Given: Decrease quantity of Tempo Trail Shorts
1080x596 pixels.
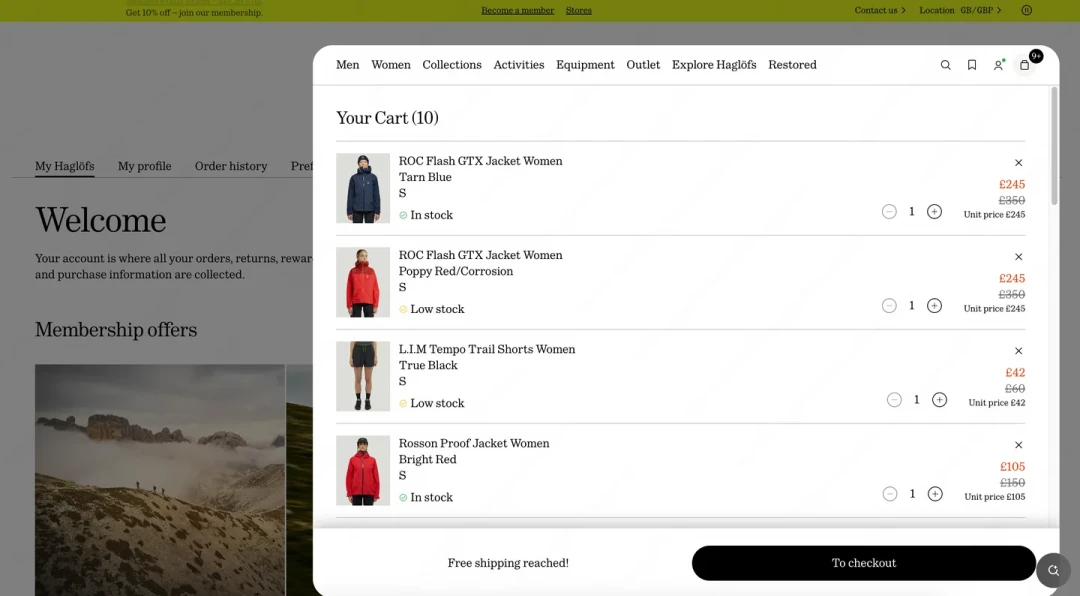Looking at the screenshot, I should click(x=894, y=400).
